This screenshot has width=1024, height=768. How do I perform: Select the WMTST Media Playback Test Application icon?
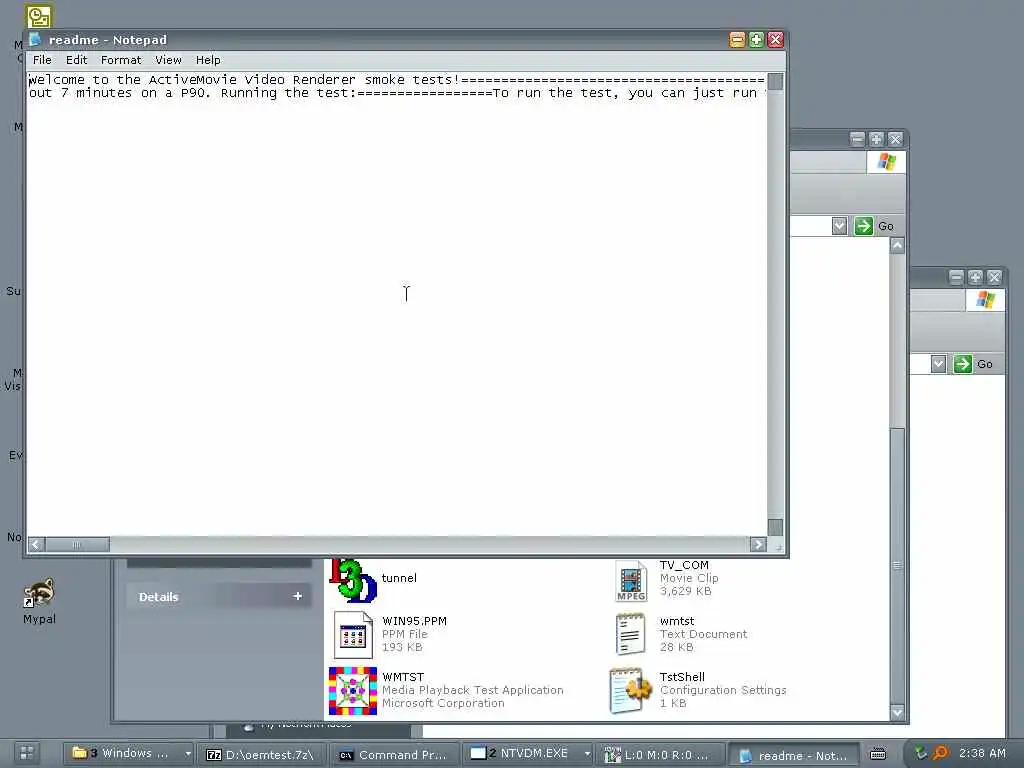pos(353,690)
